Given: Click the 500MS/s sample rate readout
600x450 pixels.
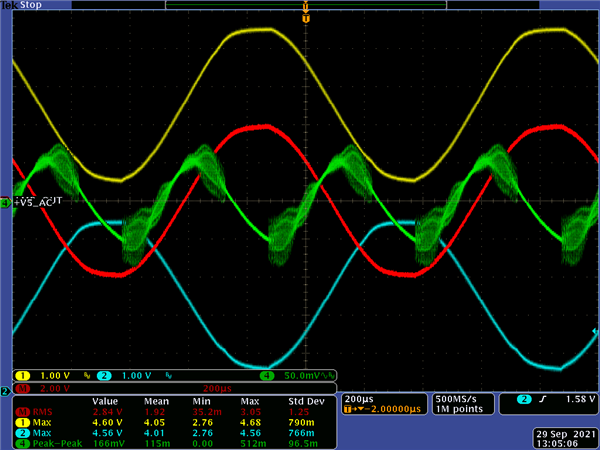Looking at the screenshot, I should [456, 399].
